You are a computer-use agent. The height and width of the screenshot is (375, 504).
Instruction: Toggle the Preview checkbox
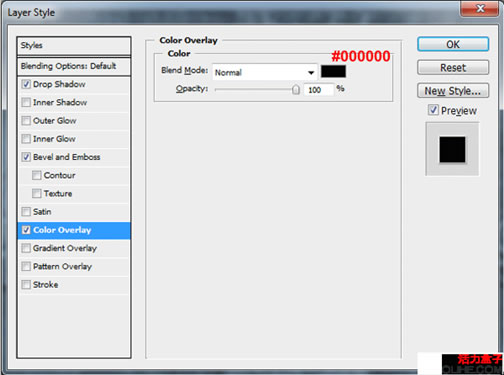(x=433, y=110)
